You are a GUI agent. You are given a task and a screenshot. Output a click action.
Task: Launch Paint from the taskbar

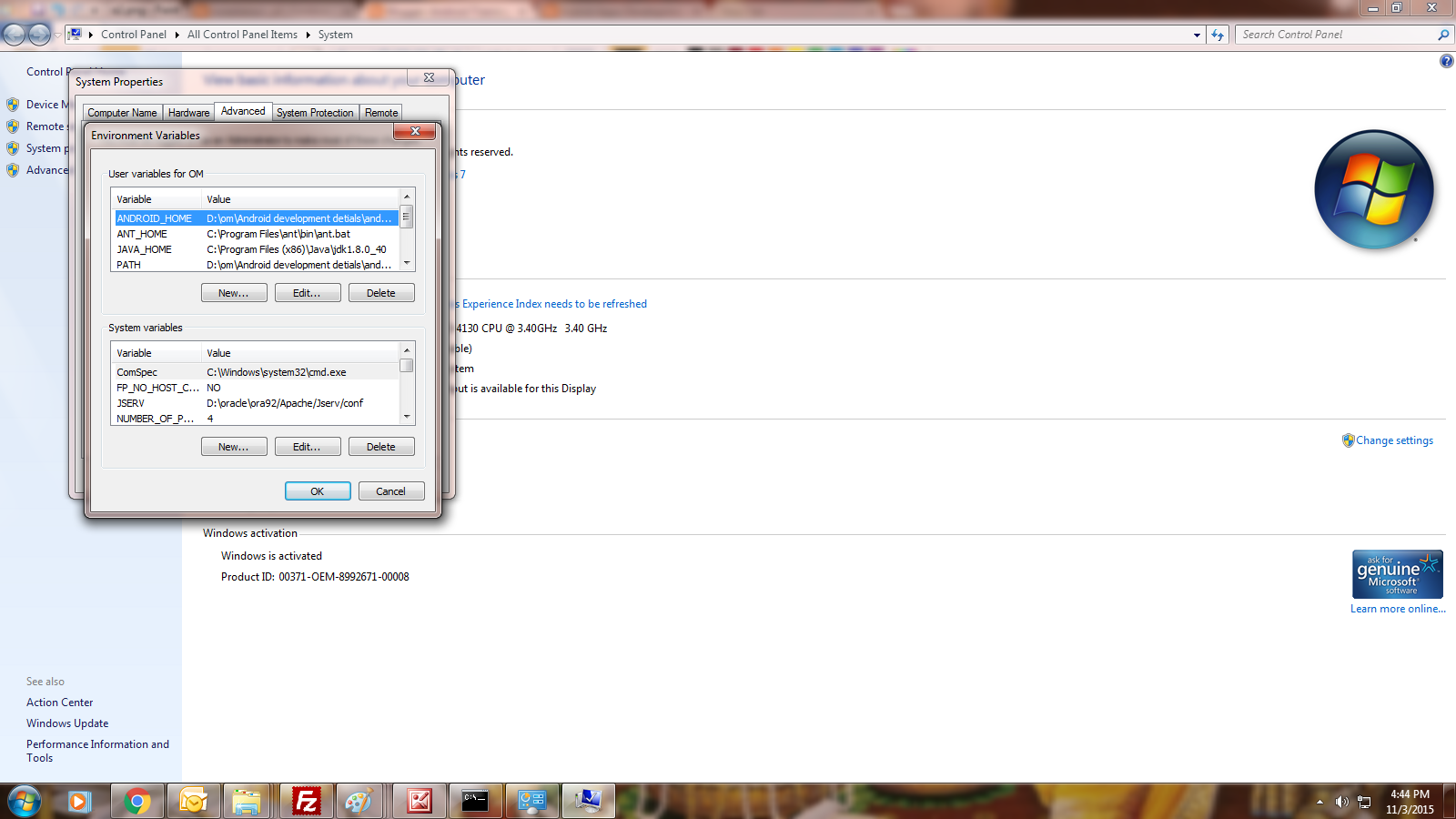tap(361, 801)
